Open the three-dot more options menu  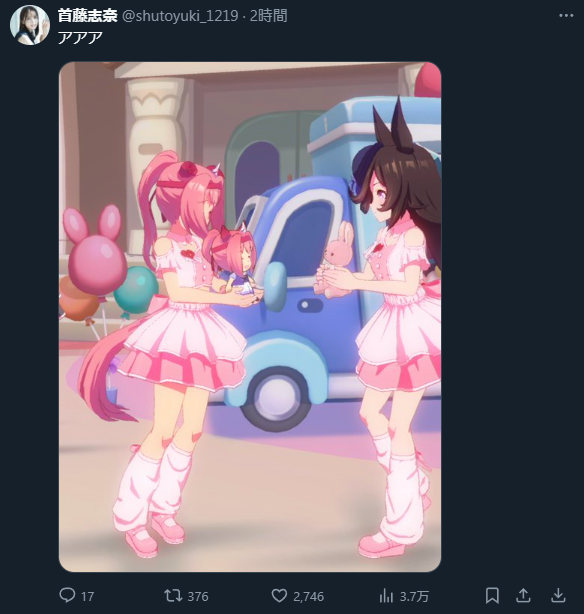566,16
